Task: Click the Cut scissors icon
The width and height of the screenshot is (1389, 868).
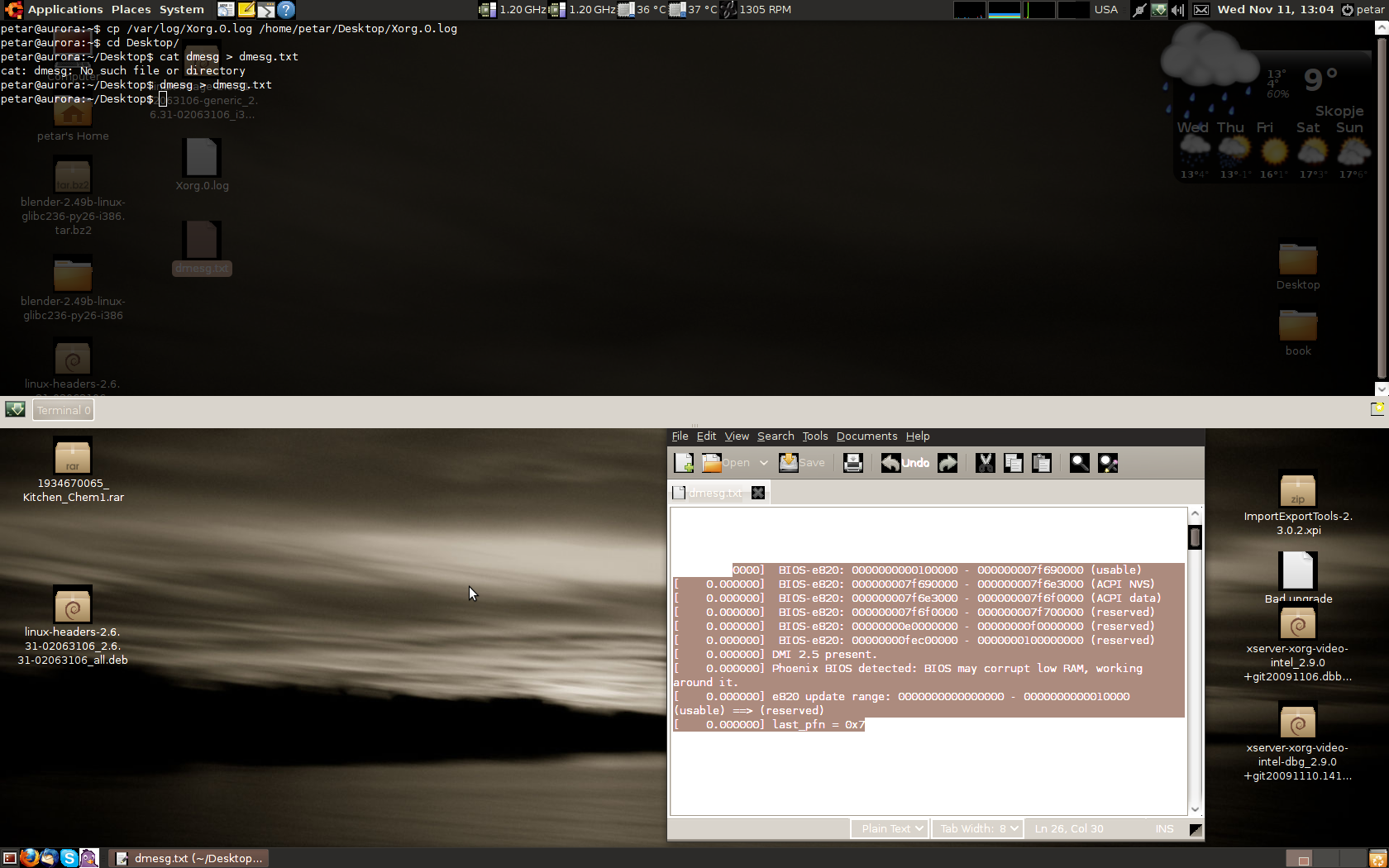Action: click(985, 463)
